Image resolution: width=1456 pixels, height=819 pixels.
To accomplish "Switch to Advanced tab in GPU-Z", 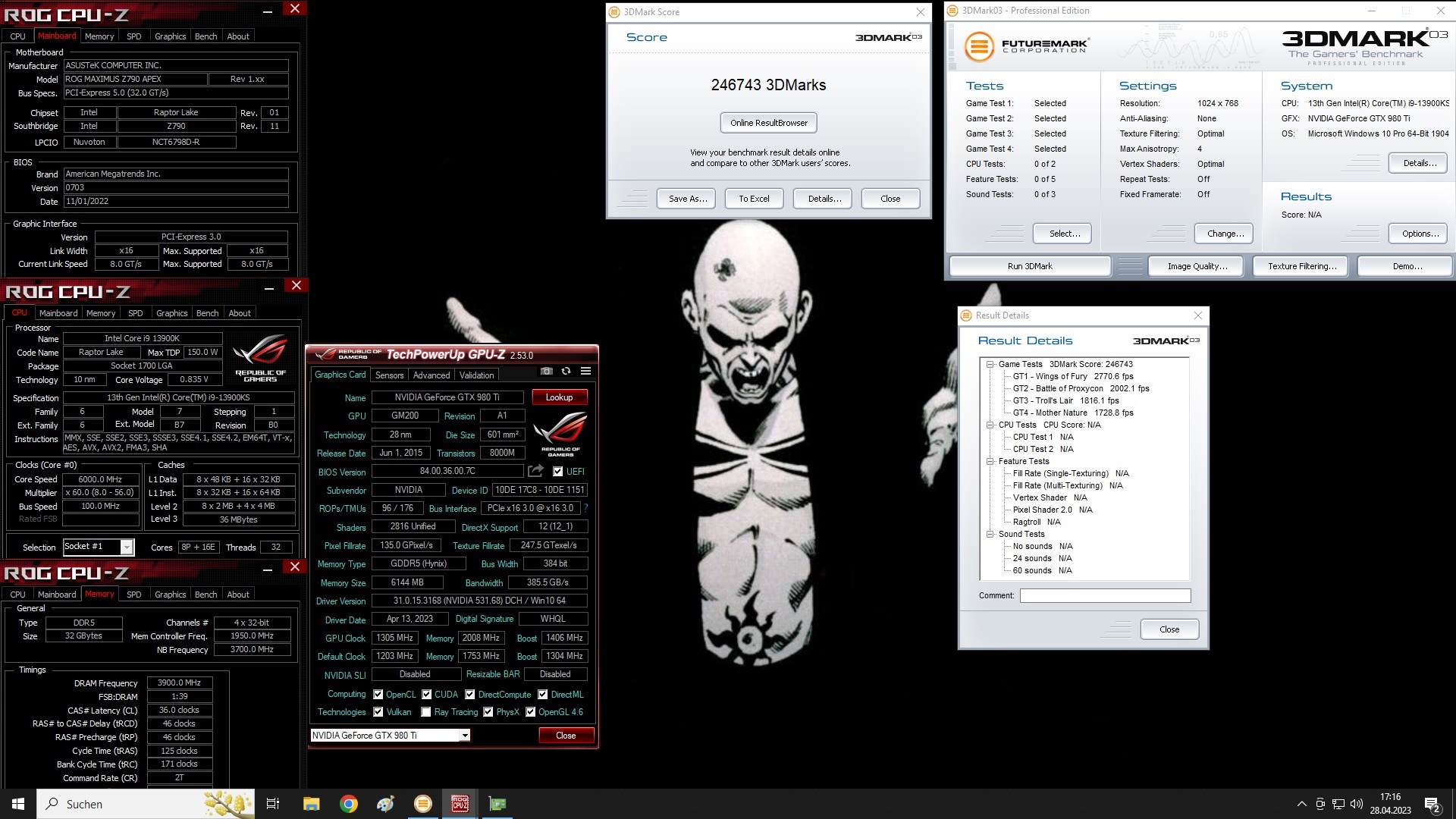I will click(431, 375).
